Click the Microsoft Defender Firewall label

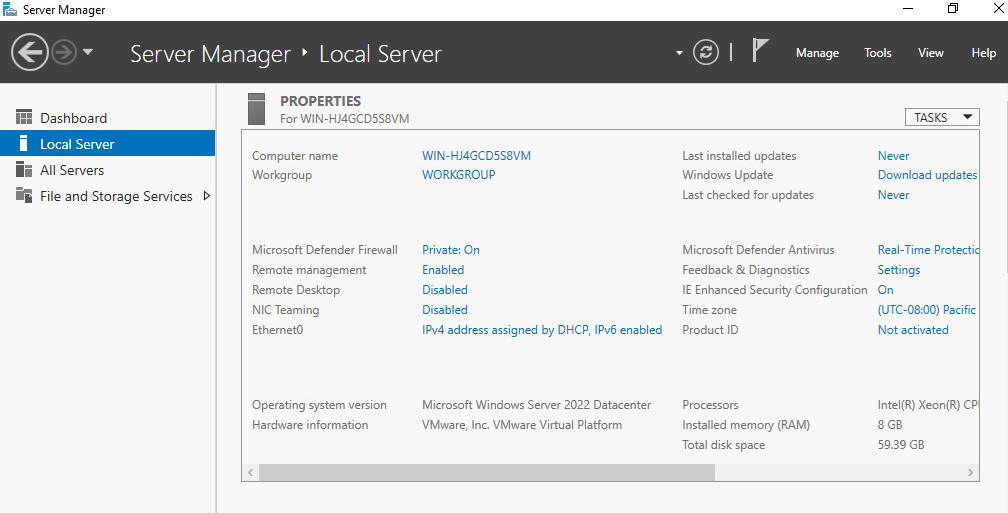click(x=325, y=250)
